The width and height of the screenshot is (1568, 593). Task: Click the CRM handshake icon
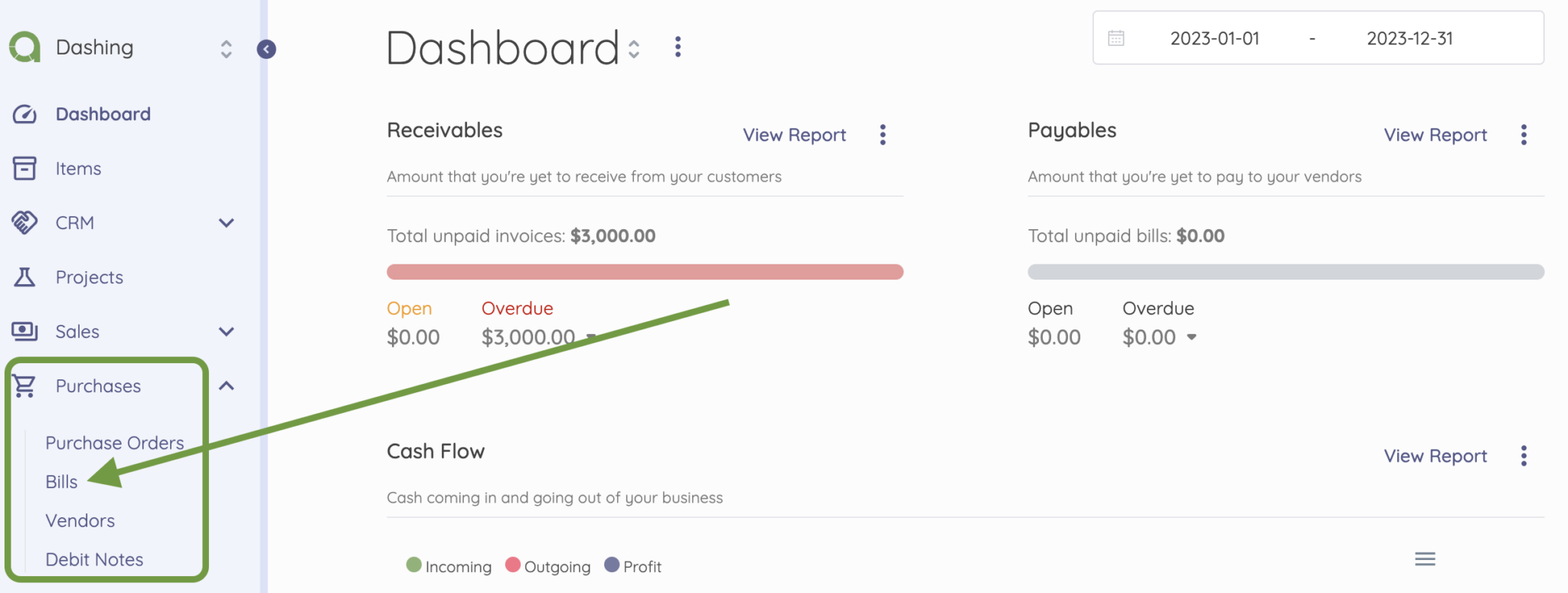point(24,223)
